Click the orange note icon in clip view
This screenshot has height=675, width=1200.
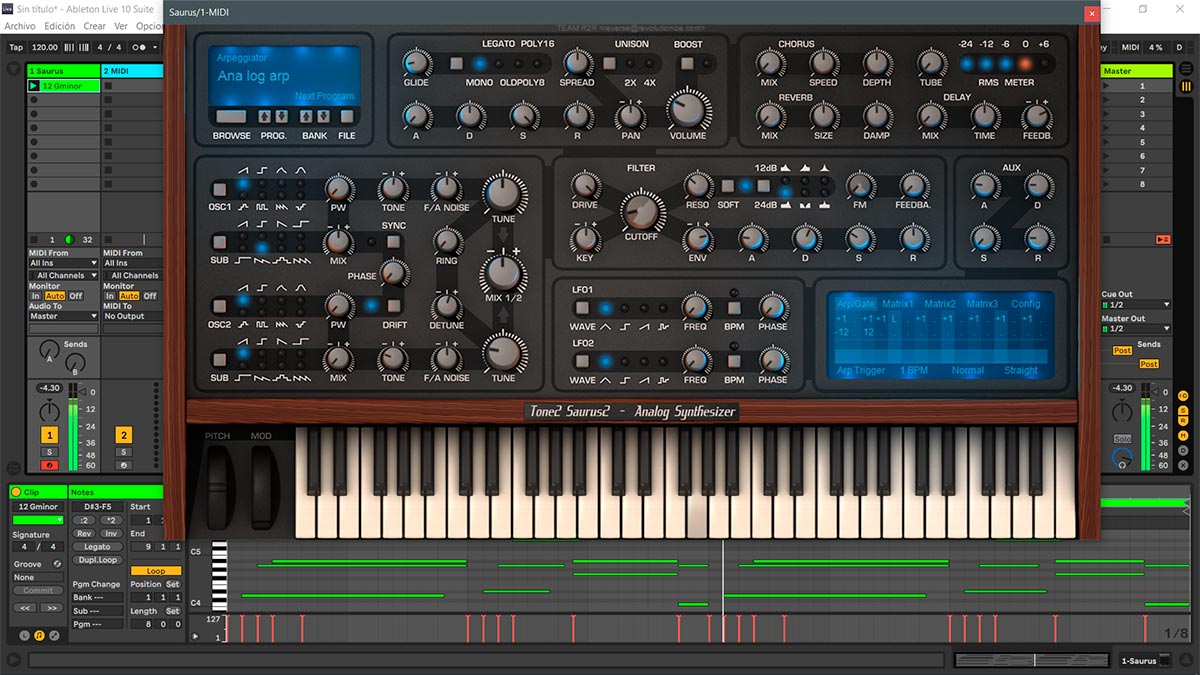click(x=39, y=635)
